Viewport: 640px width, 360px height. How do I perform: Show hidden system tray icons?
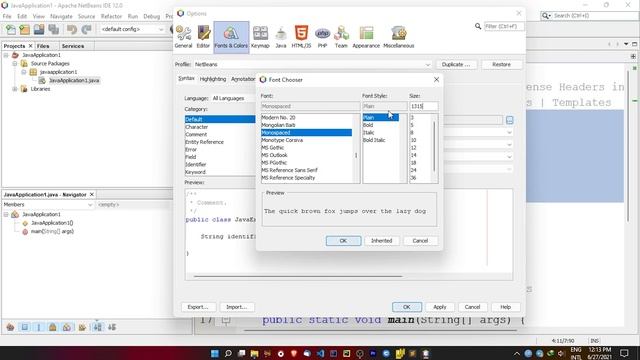click(x=517, y=353)
